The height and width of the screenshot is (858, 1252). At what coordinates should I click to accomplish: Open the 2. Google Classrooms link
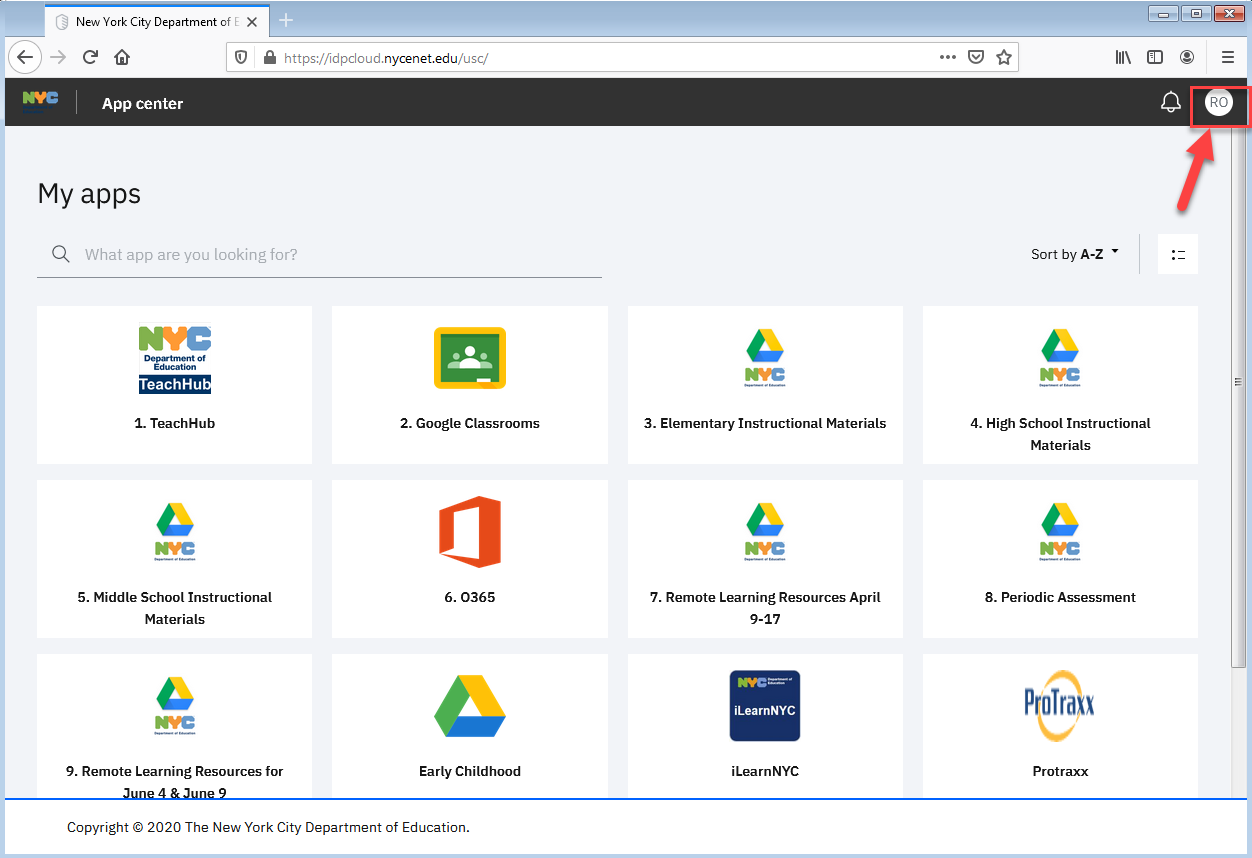(470, 423)
